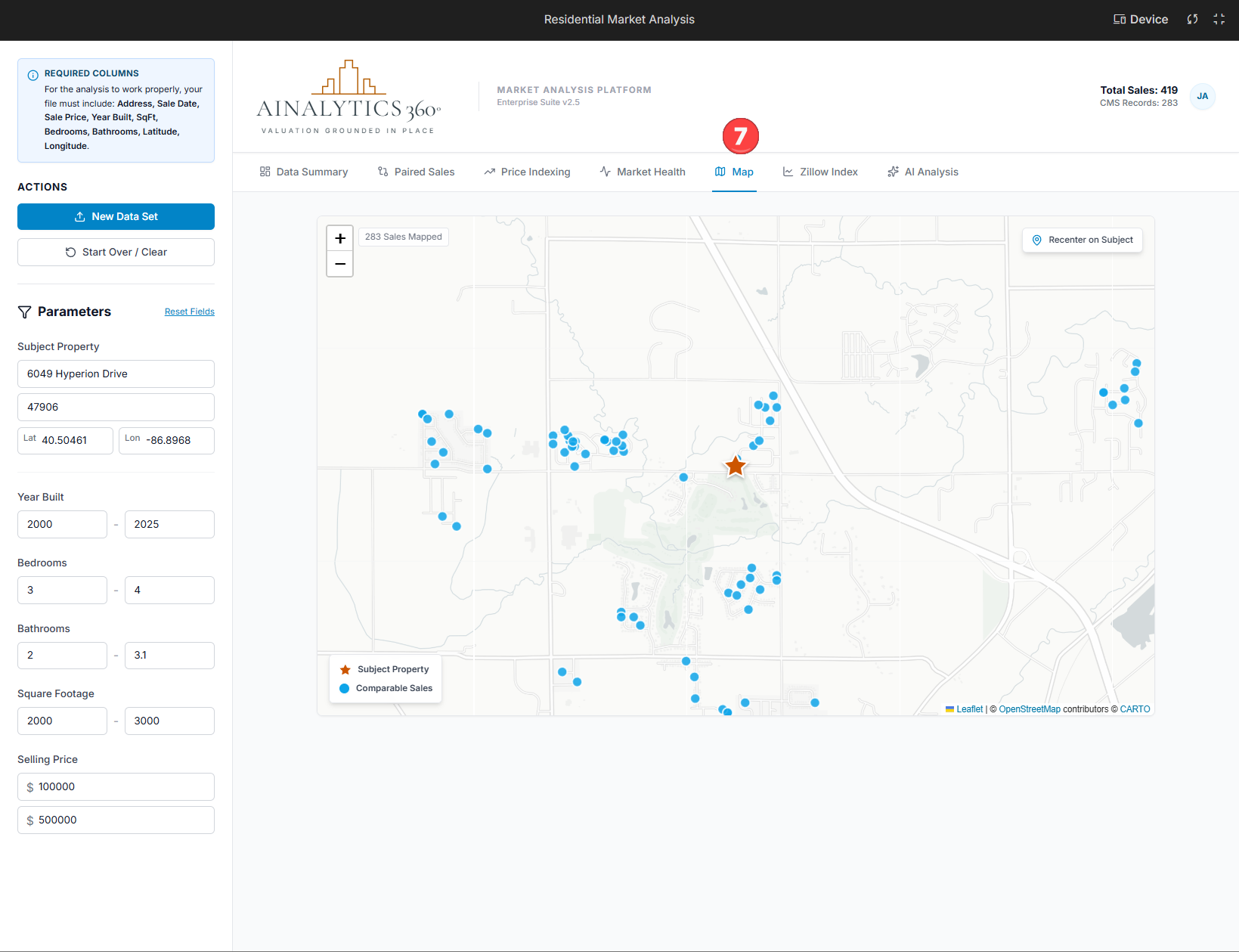Click the Data Summary grid icon
Viewport: 1239px width, 952px height.
coord(265,172)
